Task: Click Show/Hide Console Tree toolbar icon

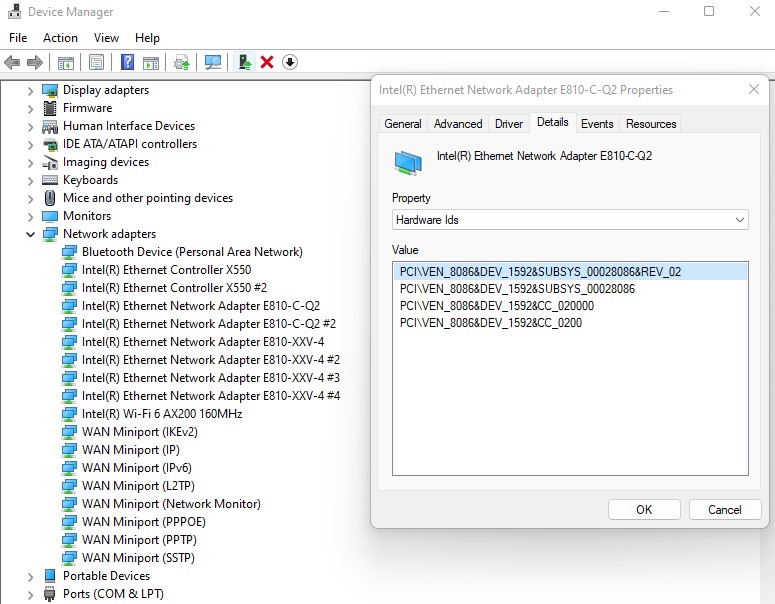Action: (x=66, y=63)
